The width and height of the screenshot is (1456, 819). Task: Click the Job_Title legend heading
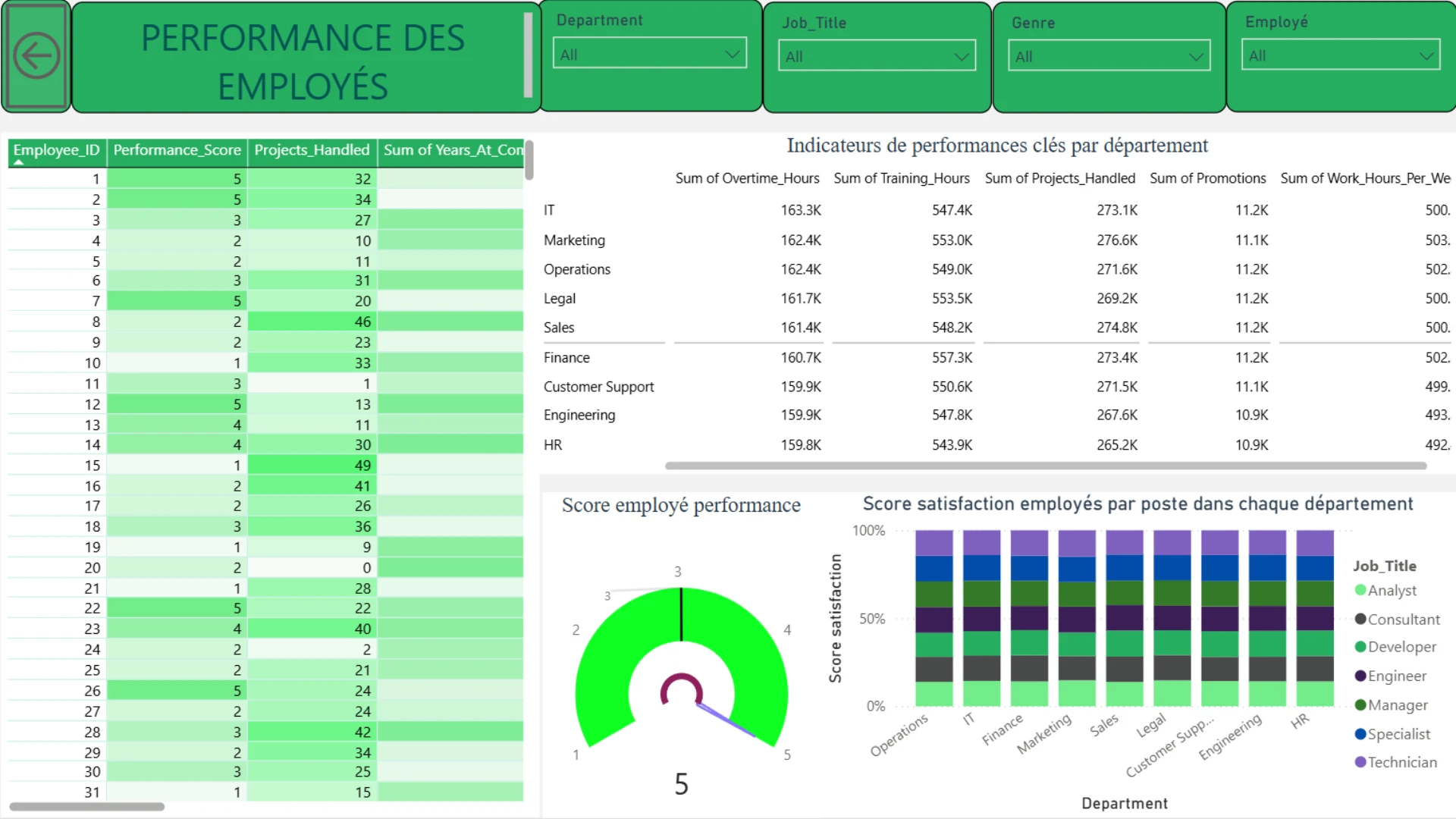pyautogui.click(x=1385, y=566)
